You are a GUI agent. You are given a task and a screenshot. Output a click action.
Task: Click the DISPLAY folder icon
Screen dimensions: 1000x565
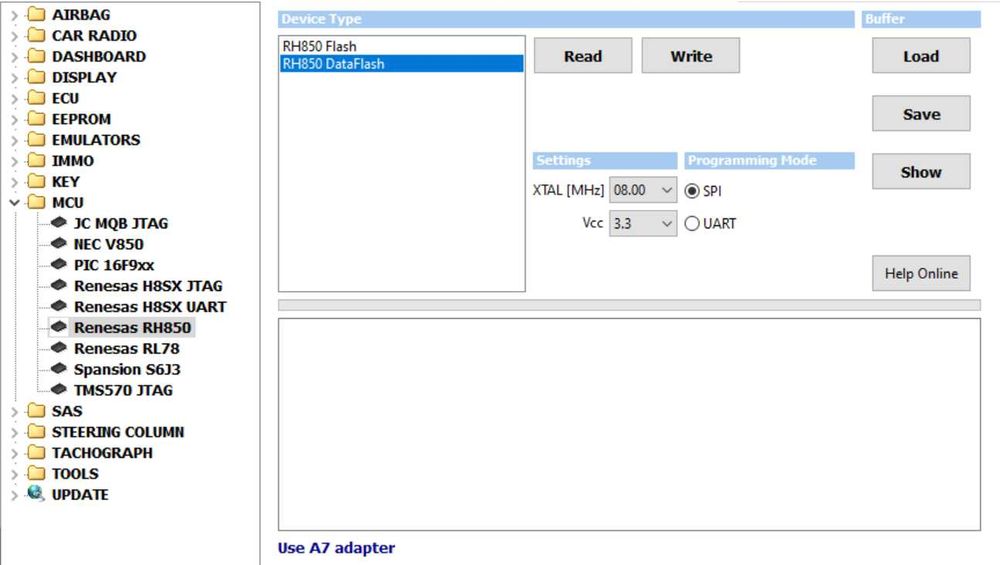point(36,77)
